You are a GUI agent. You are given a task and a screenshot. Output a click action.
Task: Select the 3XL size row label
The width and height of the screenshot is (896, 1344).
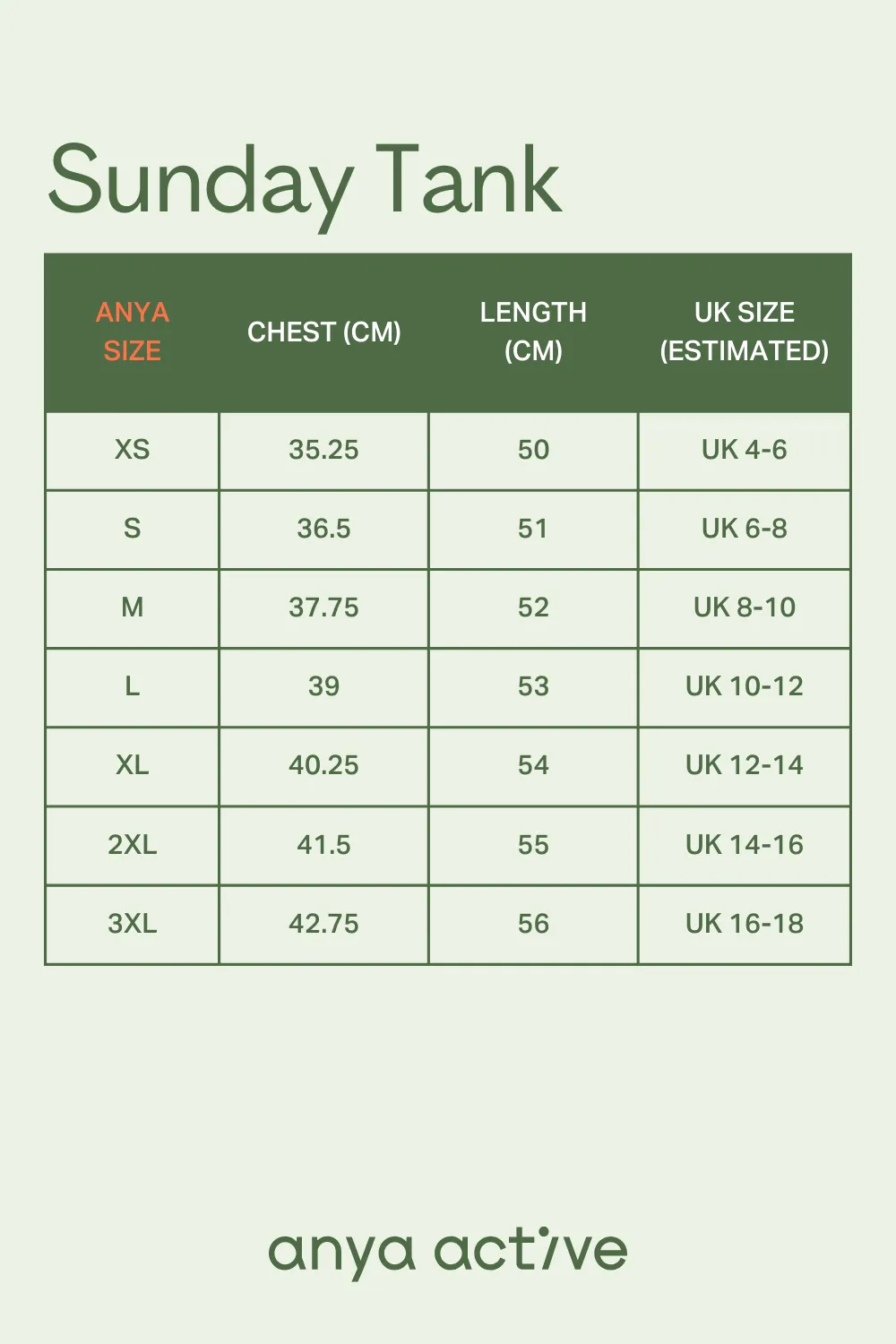click(133, 924)
